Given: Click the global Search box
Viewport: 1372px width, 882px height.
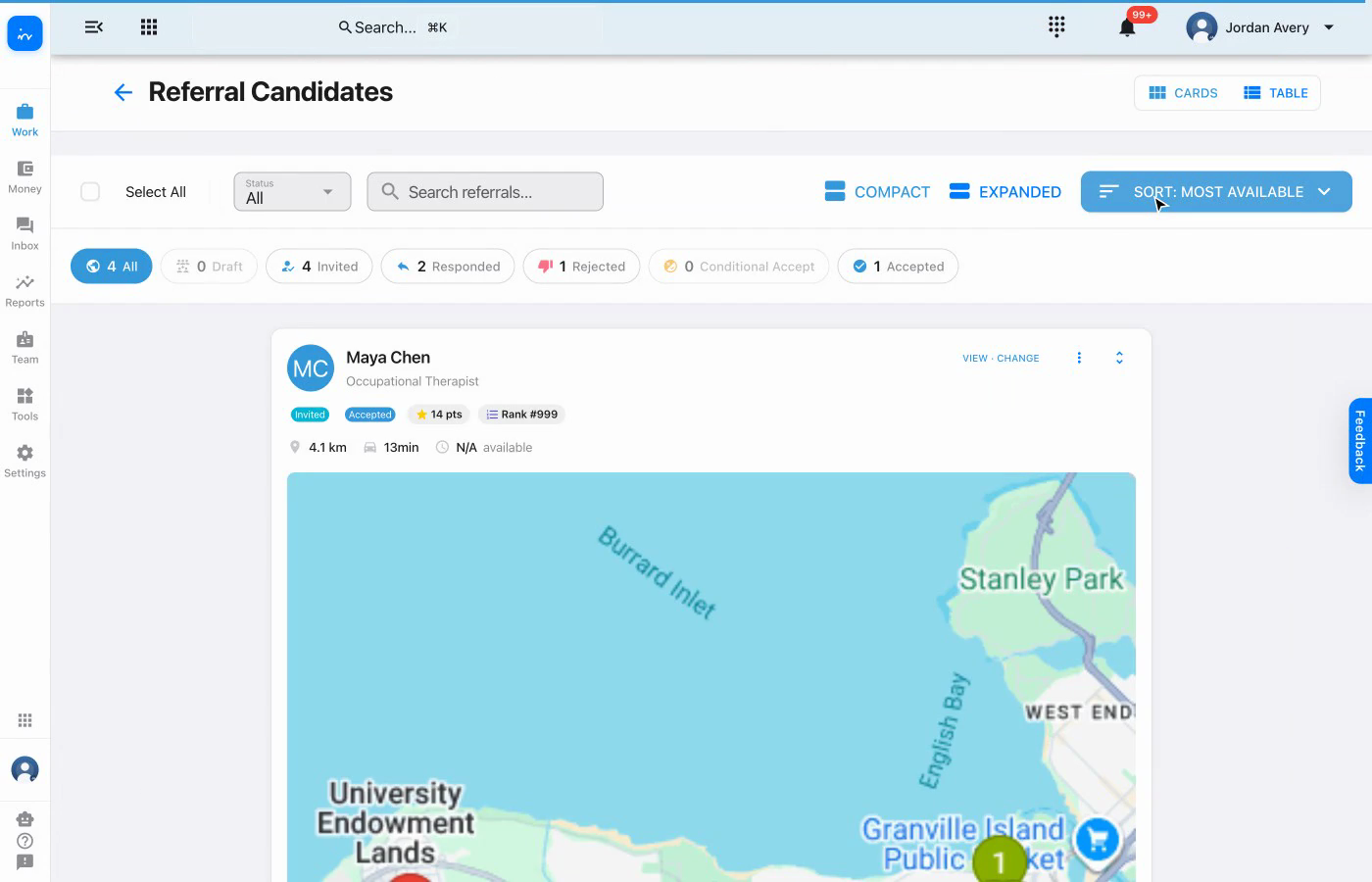Looking at the screenshot, I should click(x=393, y=27).
